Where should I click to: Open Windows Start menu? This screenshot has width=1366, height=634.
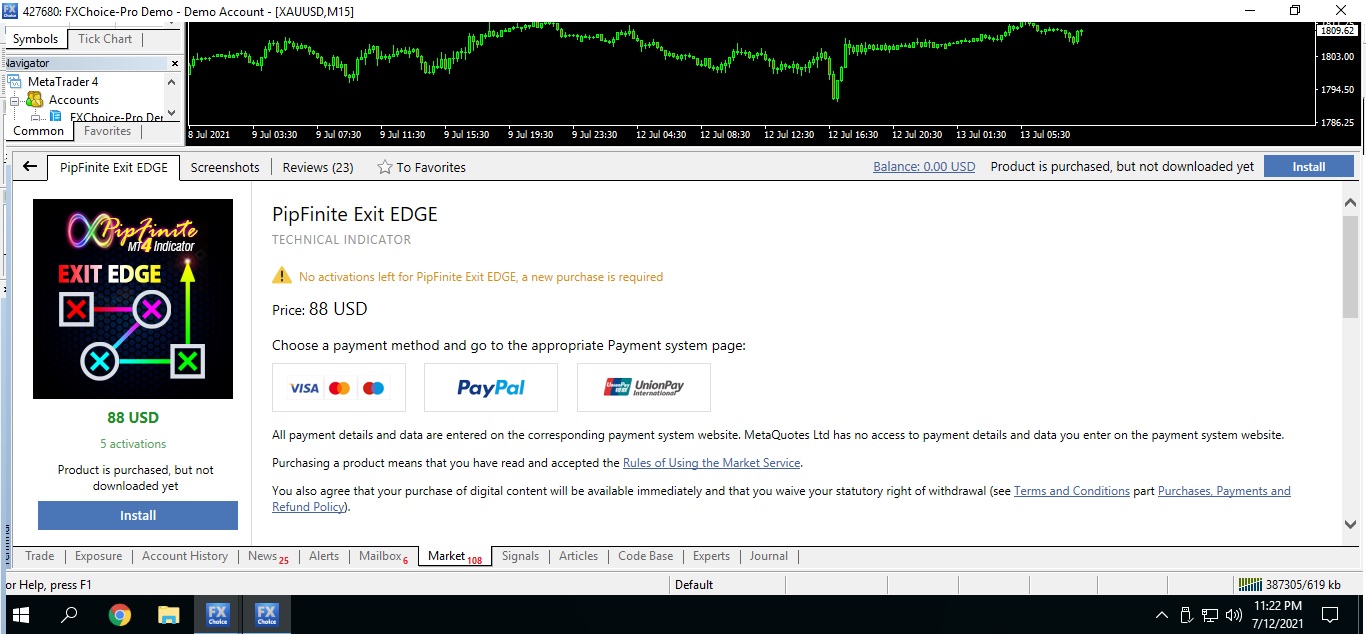[x=20, y=615]
